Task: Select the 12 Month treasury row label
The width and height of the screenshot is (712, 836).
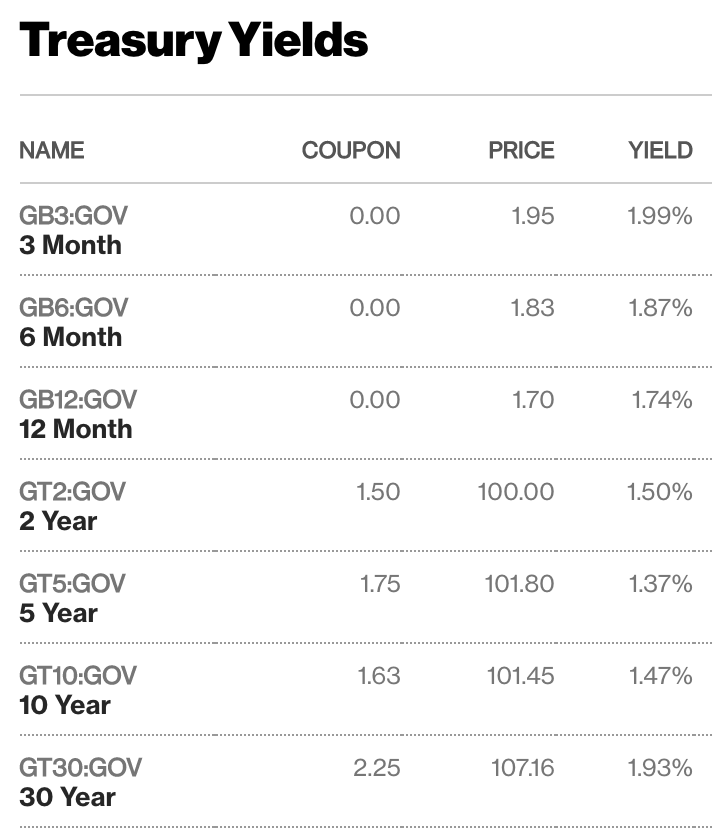Action: (76, 429)
